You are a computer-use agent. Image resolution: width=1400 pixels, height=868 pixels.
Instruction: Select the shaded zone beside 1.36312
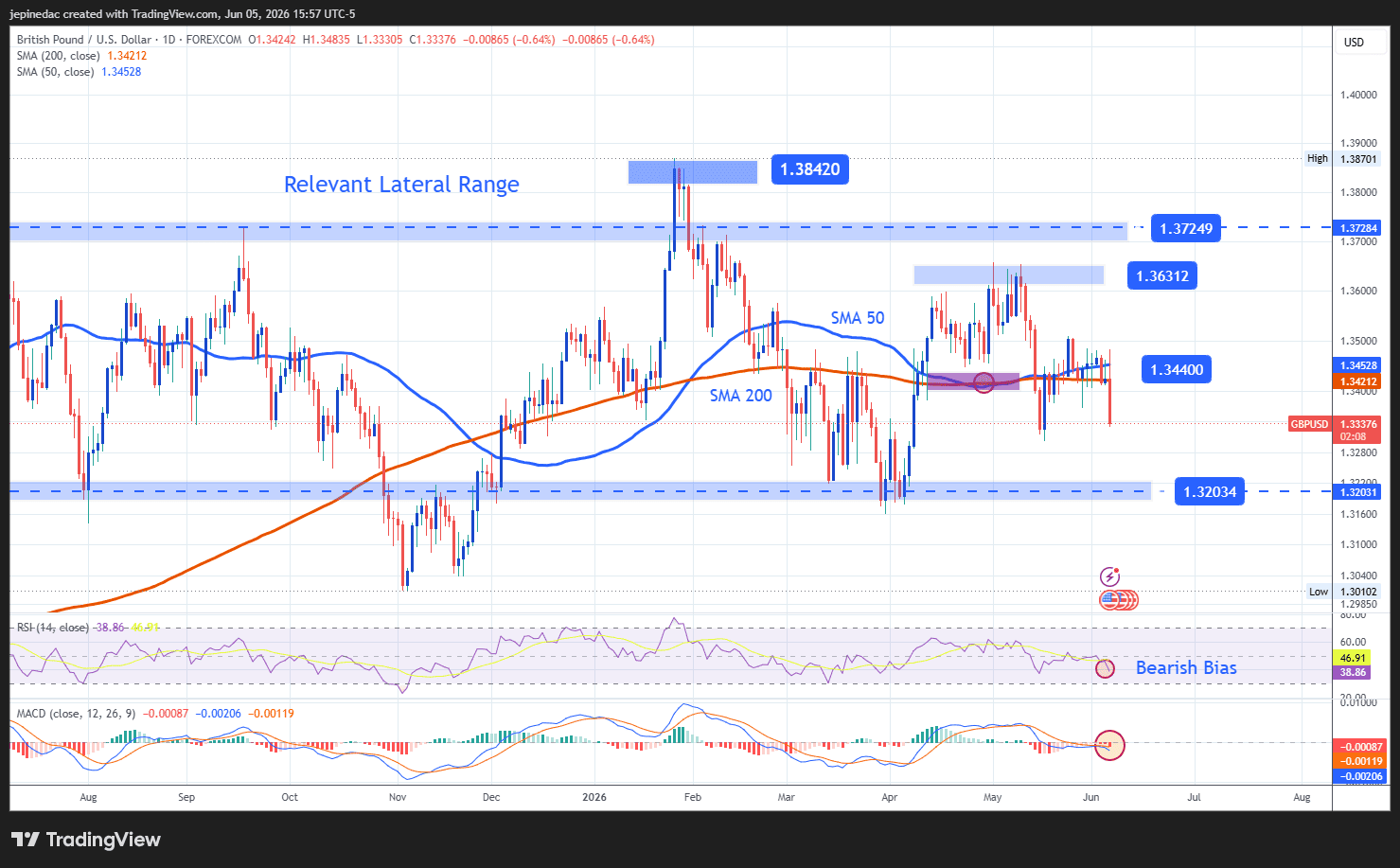(1009, 275)
